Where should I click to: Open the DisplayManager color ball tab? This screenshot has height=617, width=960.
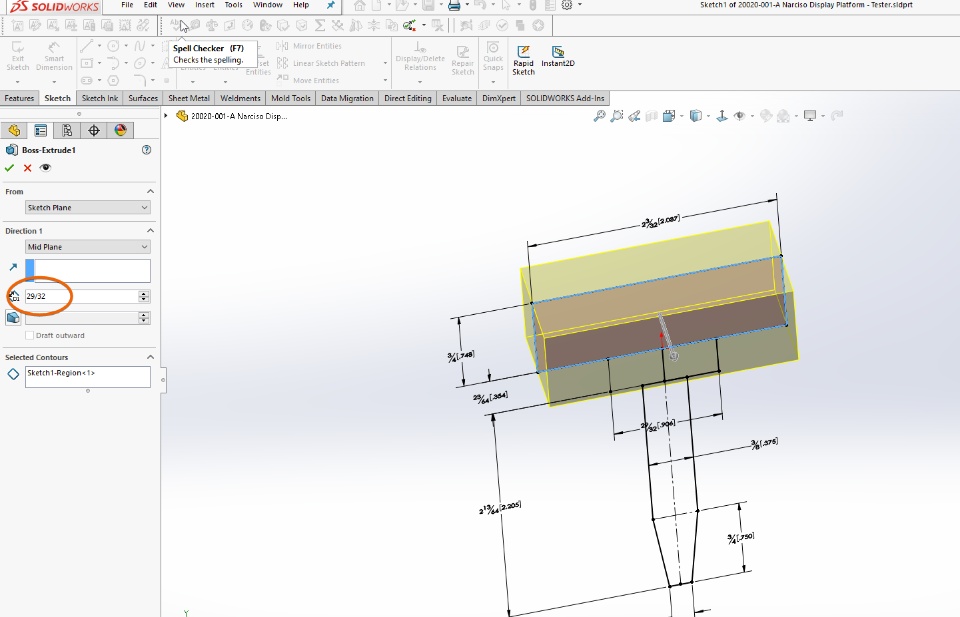tap(120, 130)
